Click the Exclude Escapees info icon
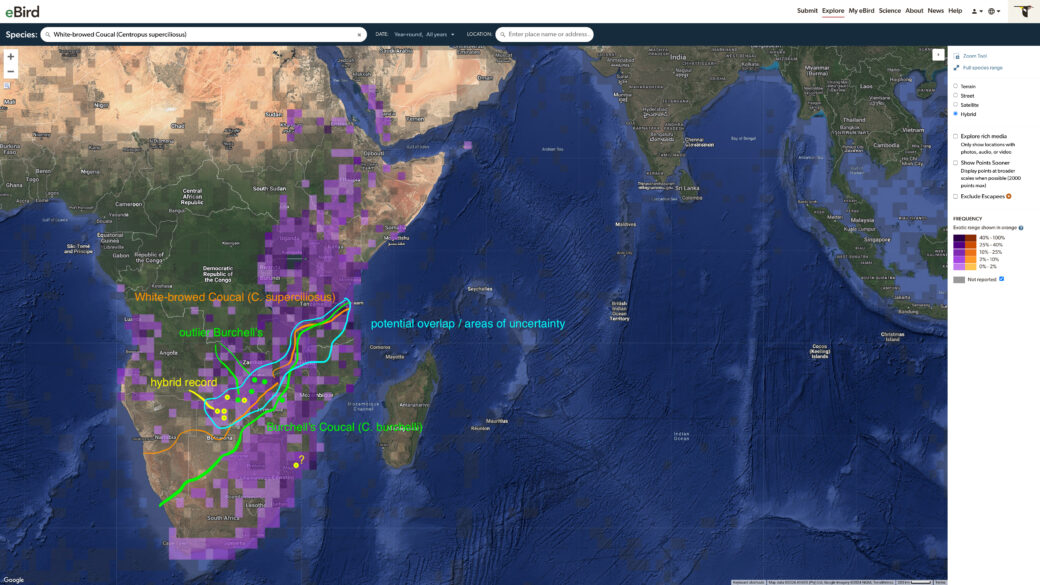This screenshot has height=585, width=1040. (x=1009, y=196)
